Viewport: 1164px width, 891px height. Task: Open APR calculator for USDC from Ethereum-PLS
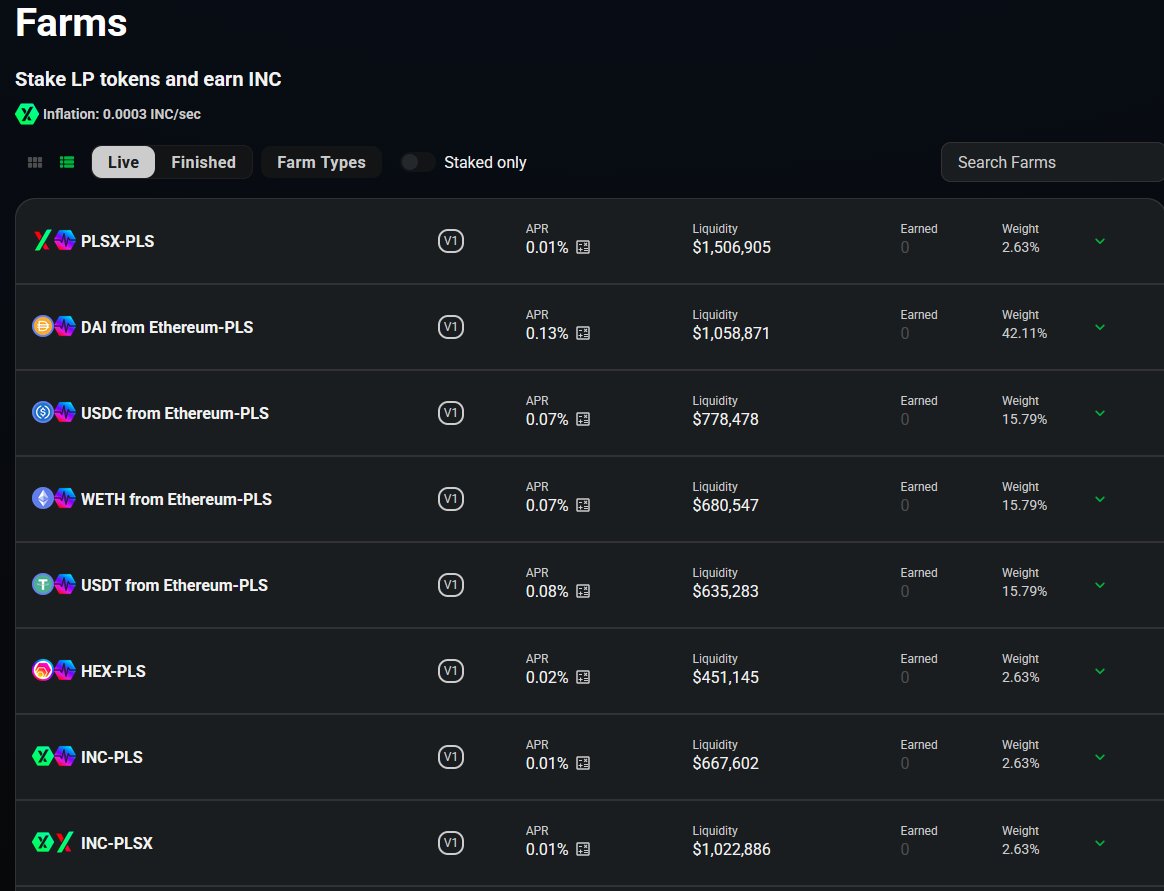point(583,420)
